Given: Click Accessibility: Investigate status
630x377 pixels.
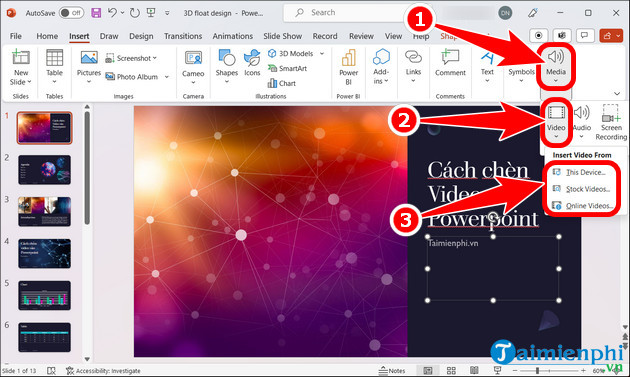Looking at the screenshot, I should click(x=103, y=371).
